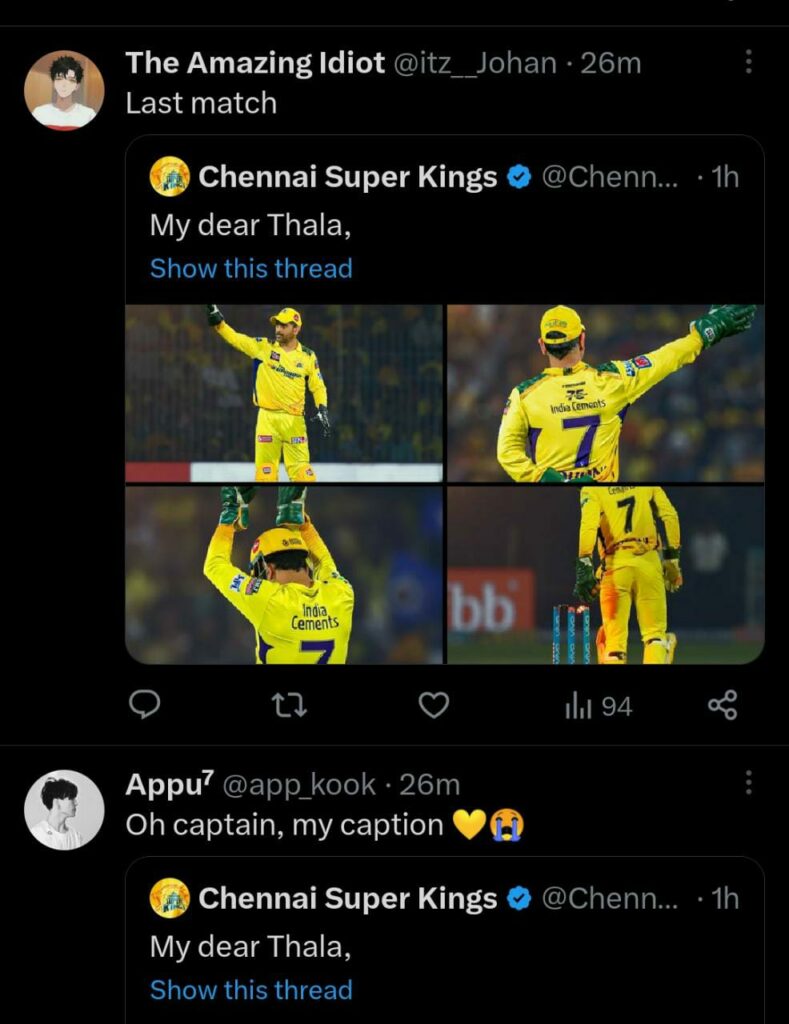Image resolution: width=789 pixels, height=1024 pixels.
Task: Click Chennai Super Kings logo in second quoted tweet
Action: click(x=170, y=898)
